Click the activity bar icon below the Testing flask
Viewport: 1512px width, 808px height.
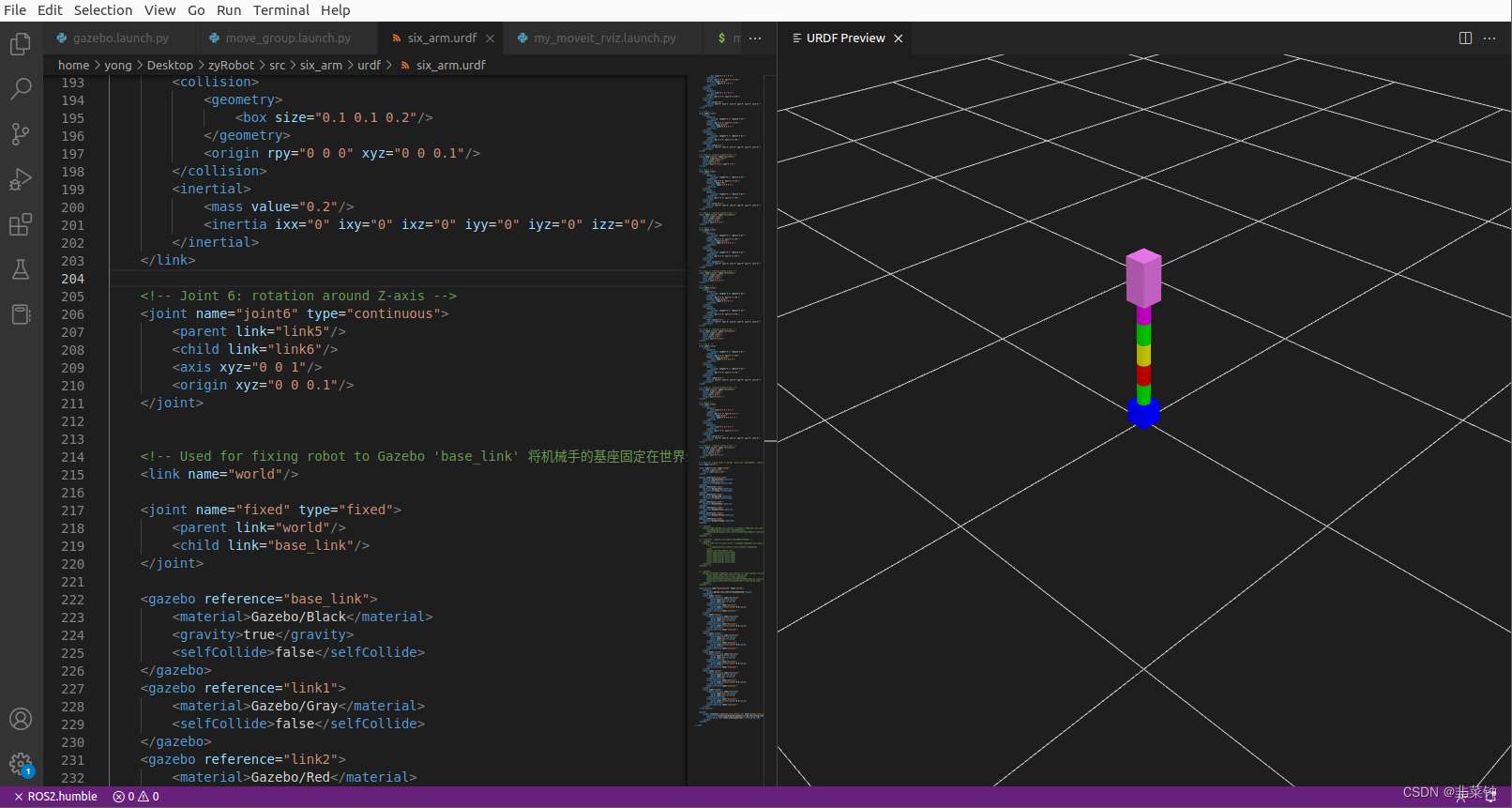pos(21,314)
